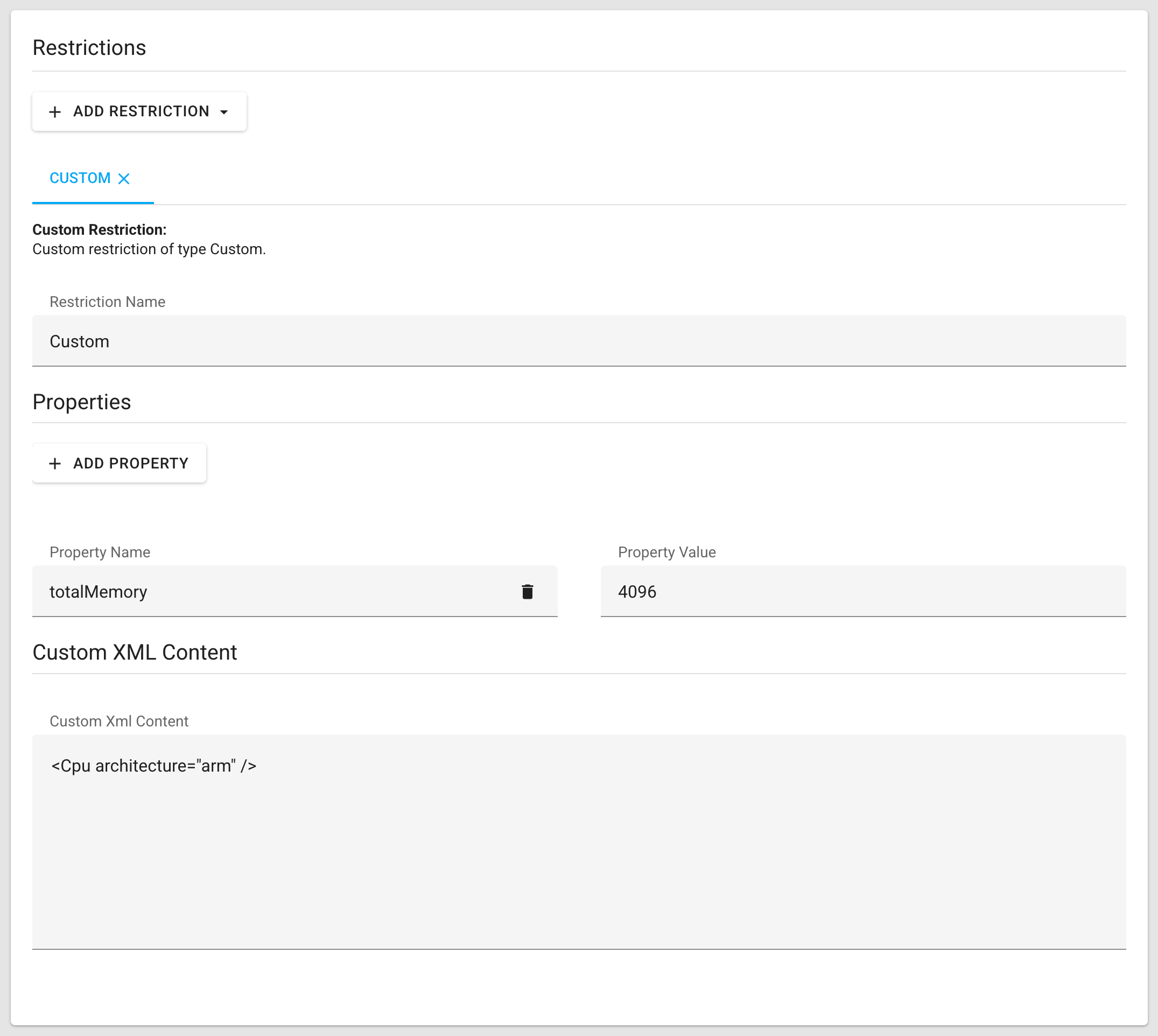
Task: Edit the Property Value field 4096
Action: [x=862, y=591]
